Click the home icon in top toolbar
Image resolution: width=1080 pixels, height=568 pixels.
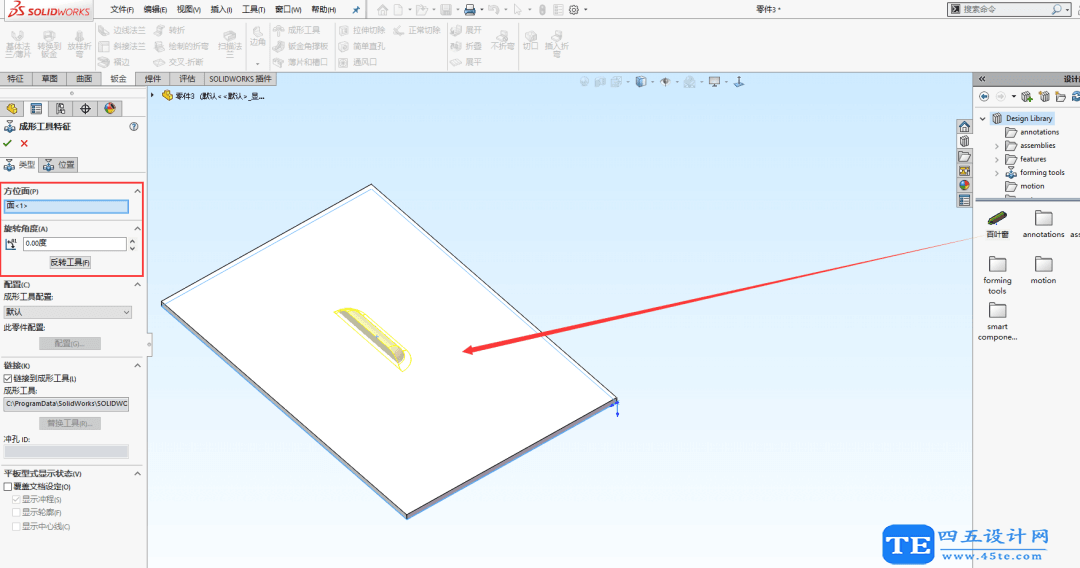tap(382, 10)
